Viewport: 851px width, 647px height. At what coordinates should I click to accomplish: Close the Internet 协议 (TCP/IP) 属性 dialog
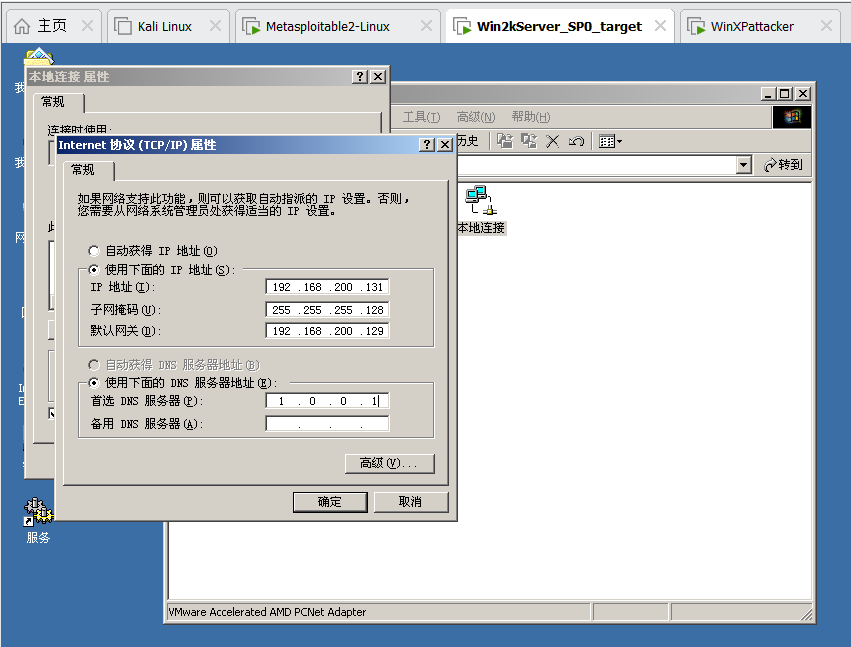444,144
